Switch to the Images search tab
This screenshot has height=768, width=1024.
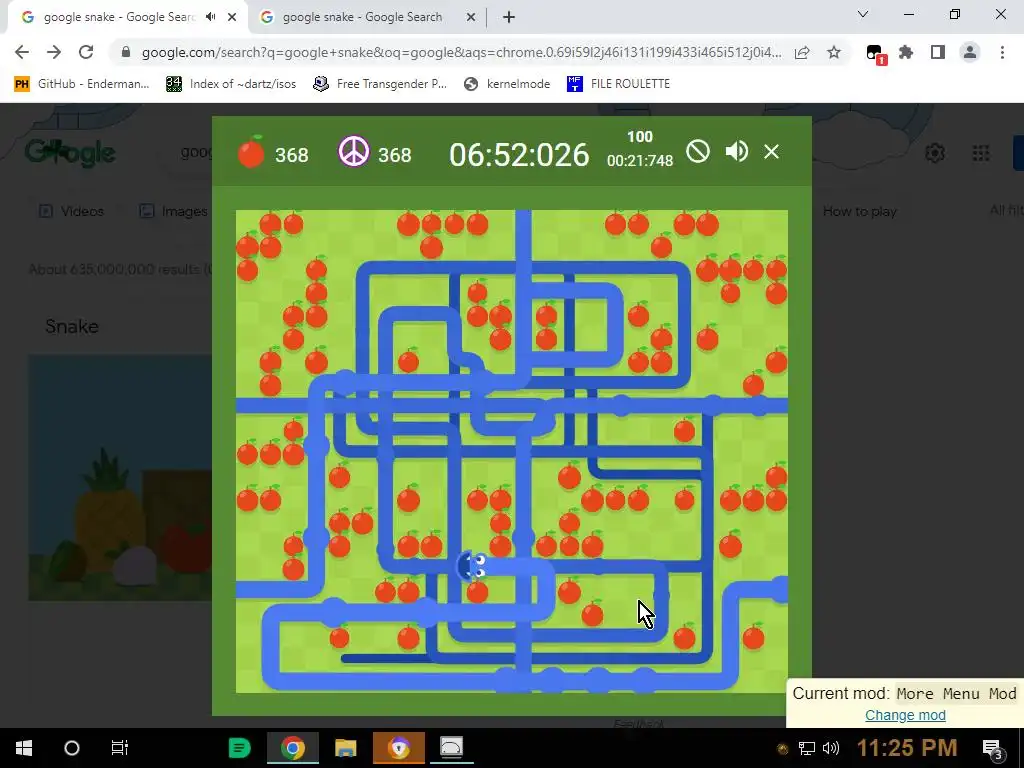(174, 211)
